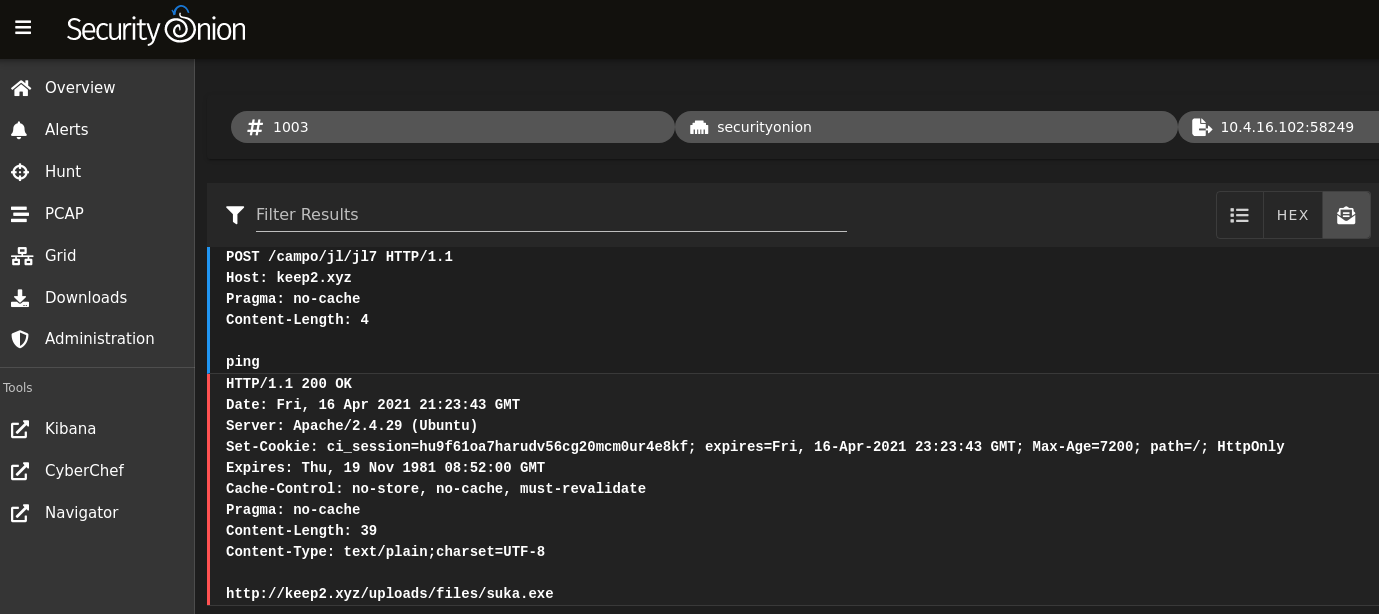Click the Cache-Control header line
This screenshot has width=1379, height=614.
point(436,489)
